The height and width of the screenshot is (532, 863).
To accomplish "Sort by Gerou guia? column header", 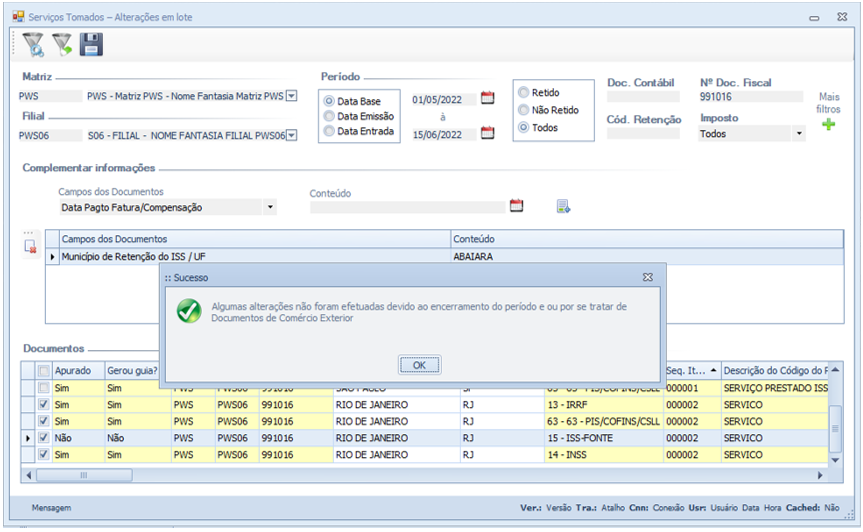I will [x=131, y=371].
